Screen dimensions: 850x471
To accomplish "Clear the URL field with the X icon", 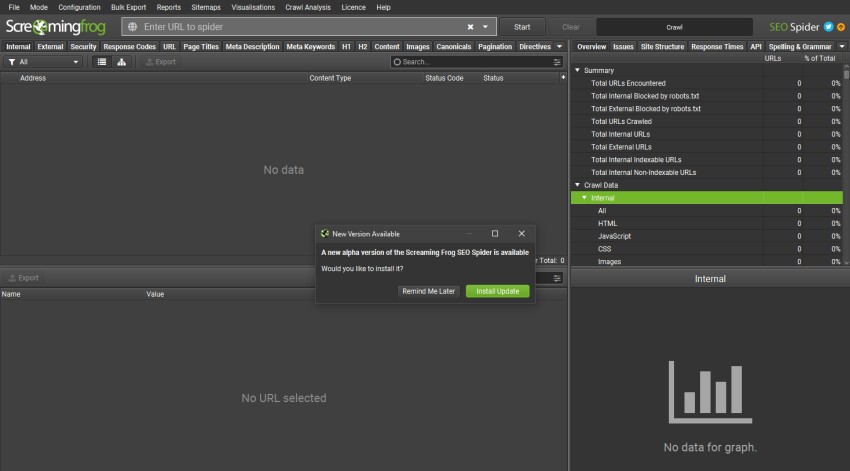I will 470,27.
